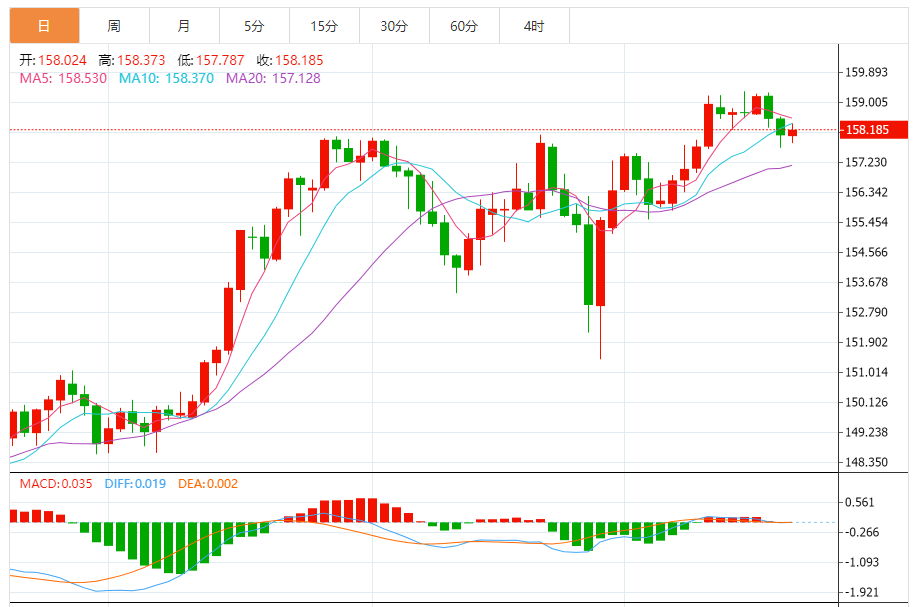
Task: Click the -1.921 MACD axis label
Action: (862, 592)
